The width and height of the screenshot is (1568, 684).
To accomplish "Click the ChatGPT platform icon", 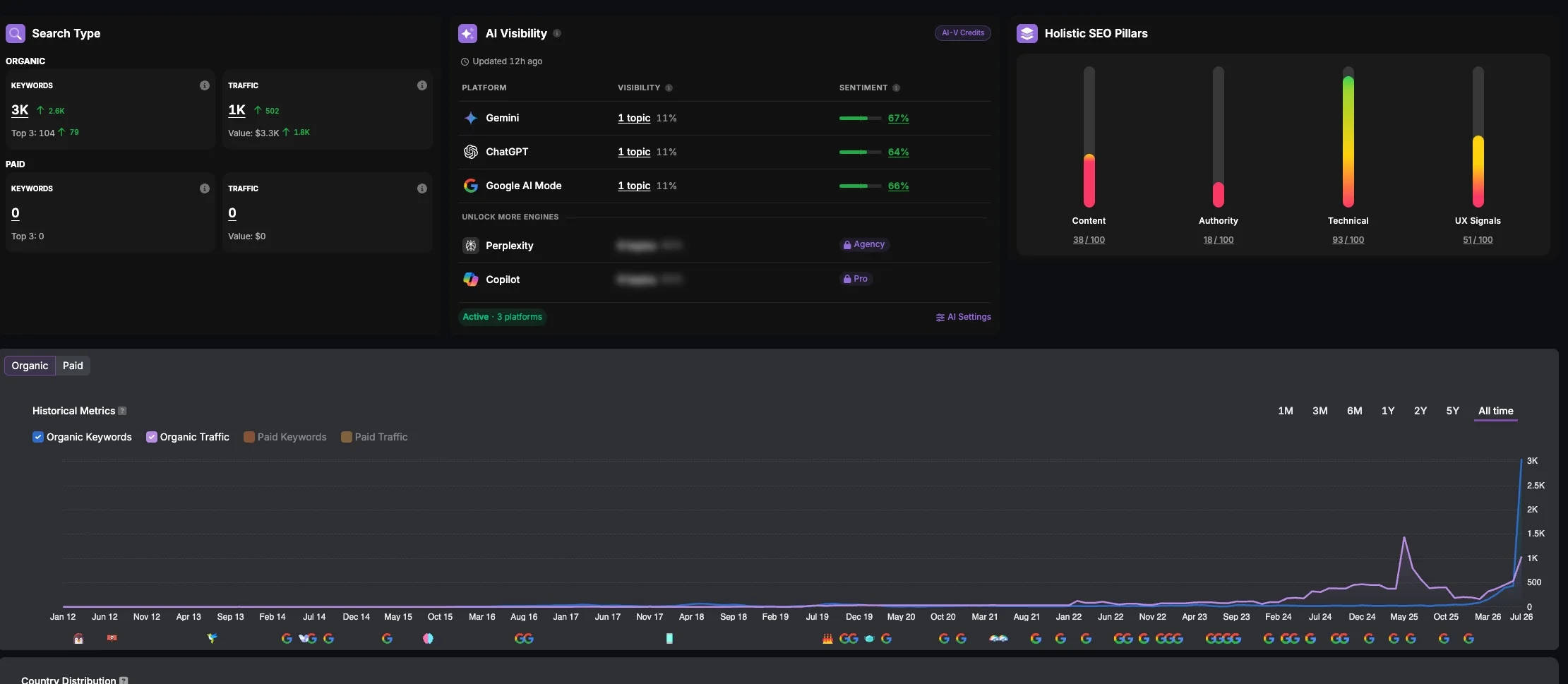I will click(471, 152).
